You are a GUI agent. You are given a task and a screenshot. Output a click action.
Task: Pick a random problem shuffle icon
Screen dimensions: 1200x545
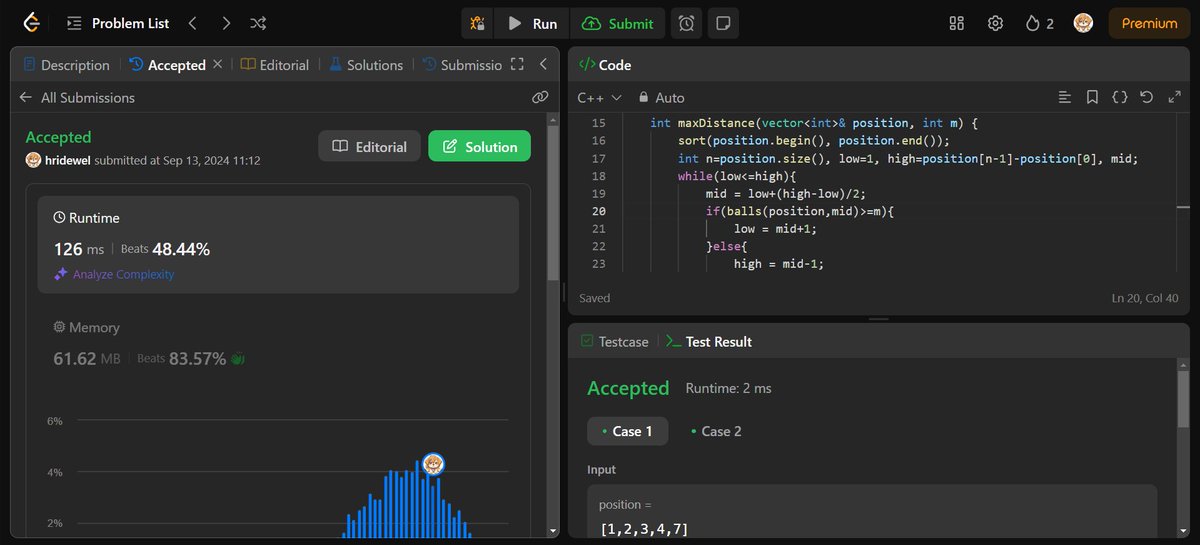click(x=258, y=23)
